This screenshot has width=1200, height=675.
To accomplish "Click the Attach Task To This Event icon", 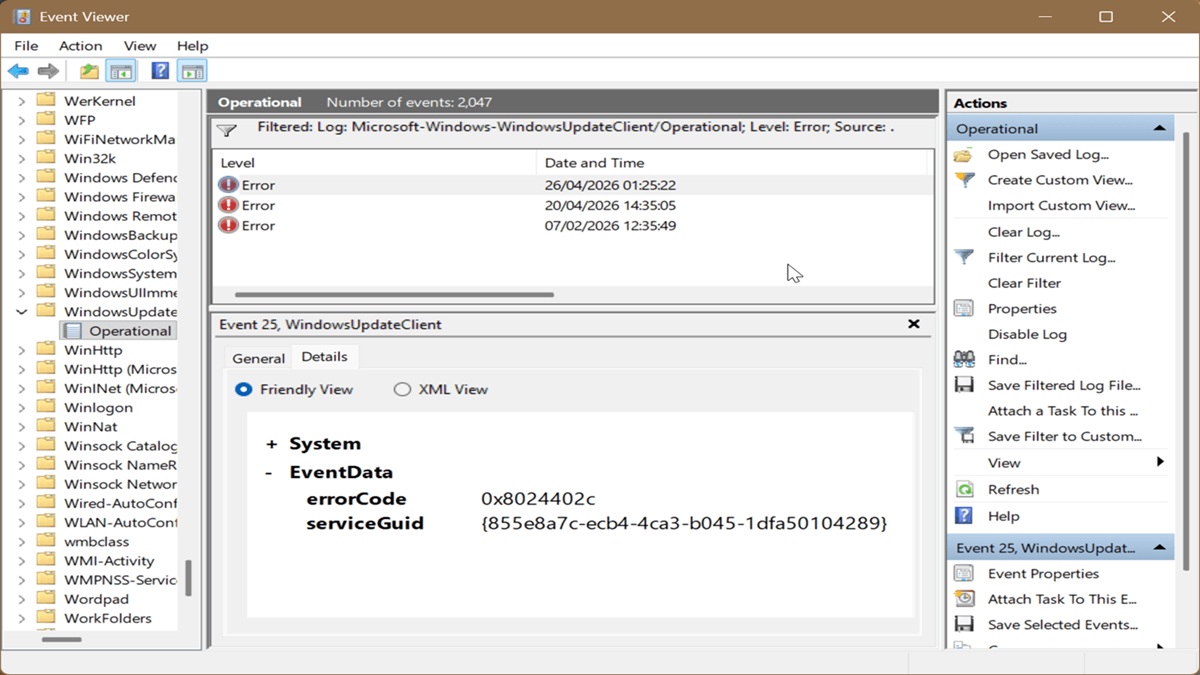I will click(x=964, y=599).
